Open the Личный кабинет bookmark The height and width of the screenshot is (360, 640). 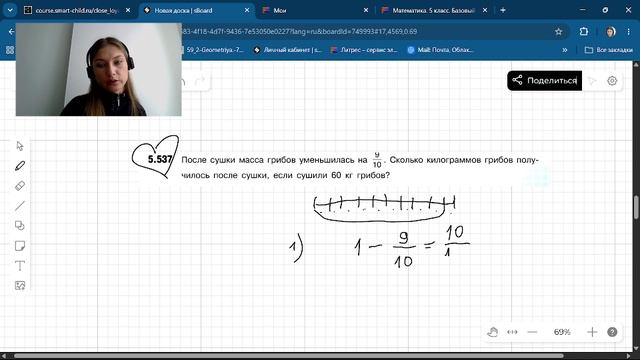coord(287,50)
